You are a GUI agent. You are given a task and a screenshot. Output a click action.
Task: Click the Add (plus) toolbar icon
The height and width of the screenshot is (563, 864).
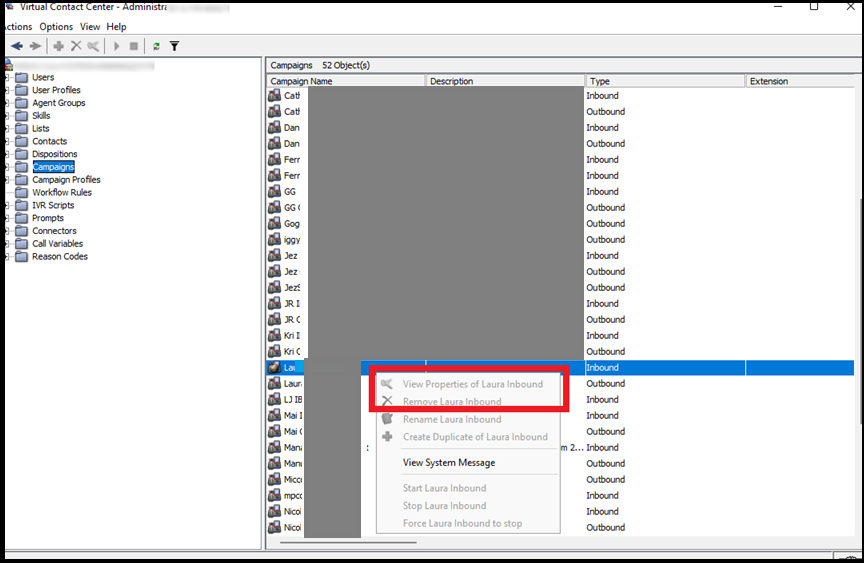pyautogui.click(x=58, y=46)
